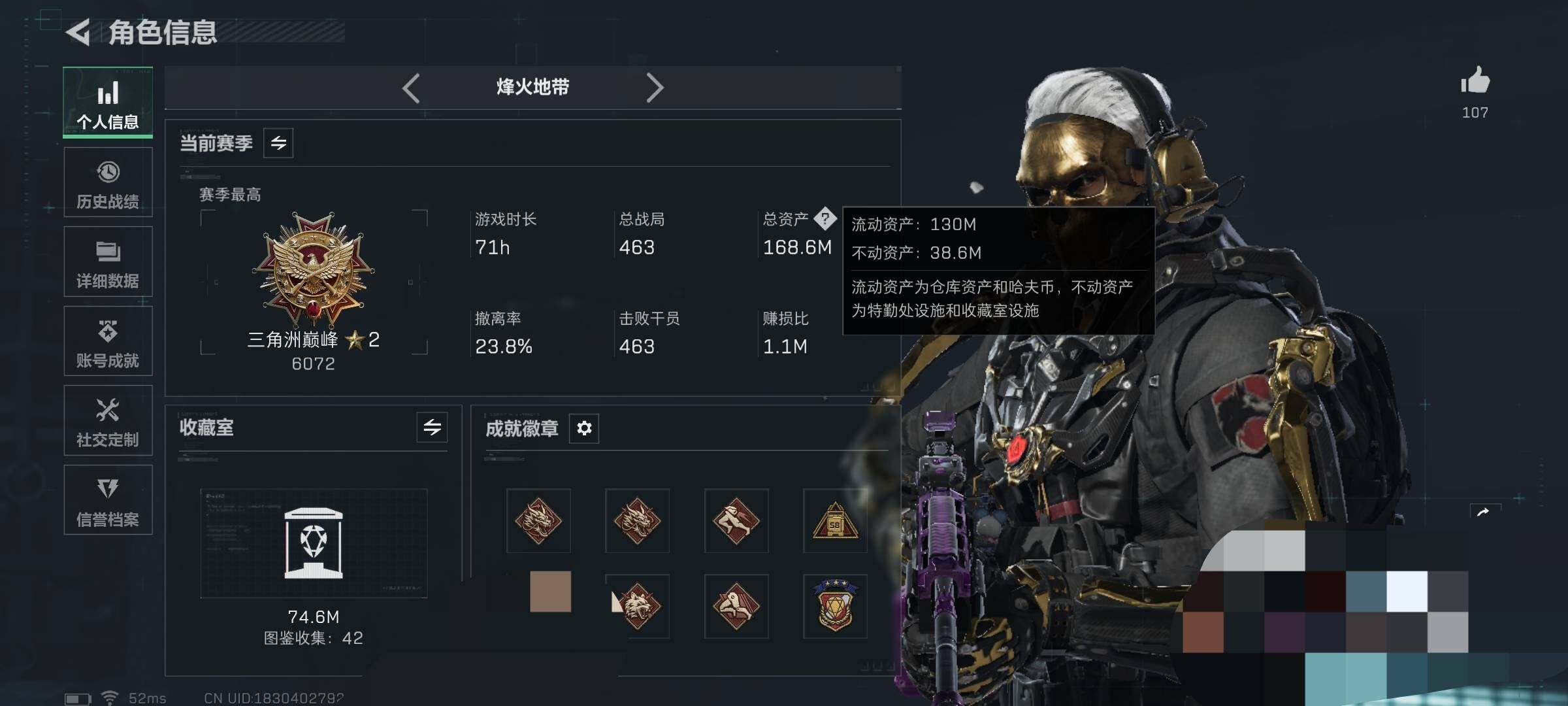Switch to the next mode with the right chevron
The image size is (1568, 706).
pos(655,88)
